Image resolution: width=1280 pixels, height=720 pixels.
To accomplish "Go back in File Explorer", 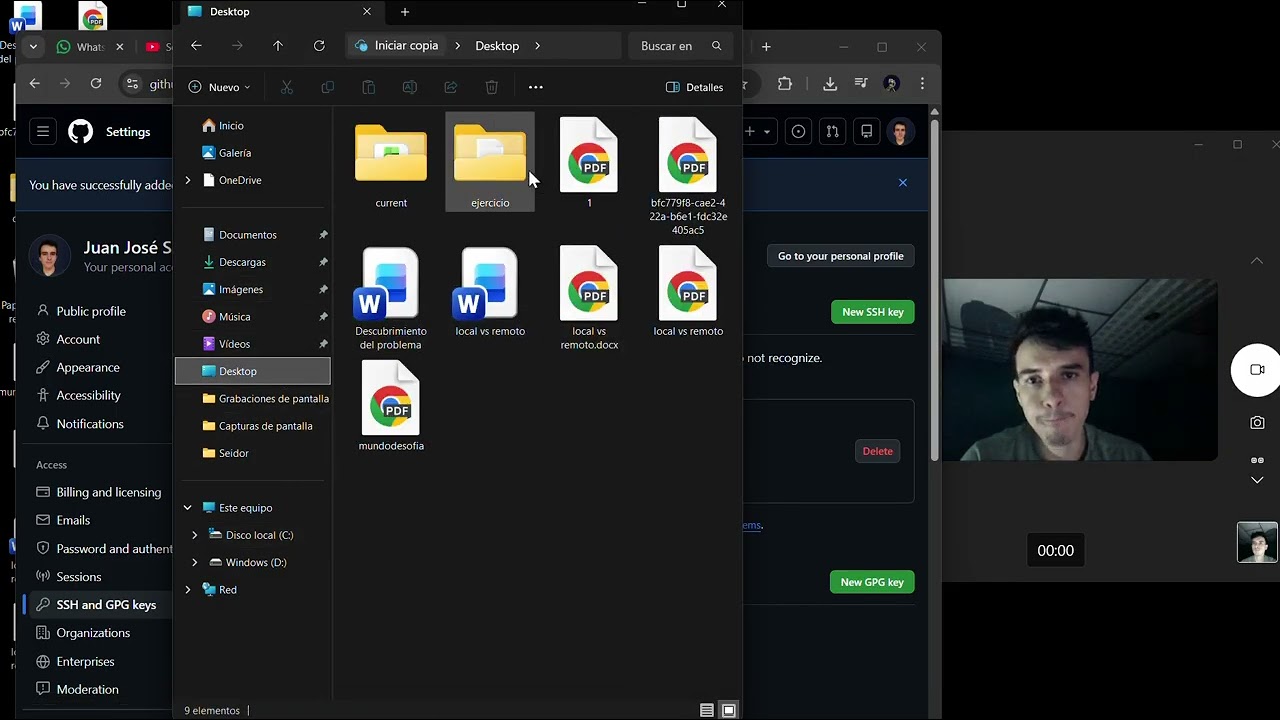I will [x=196, y=46].
